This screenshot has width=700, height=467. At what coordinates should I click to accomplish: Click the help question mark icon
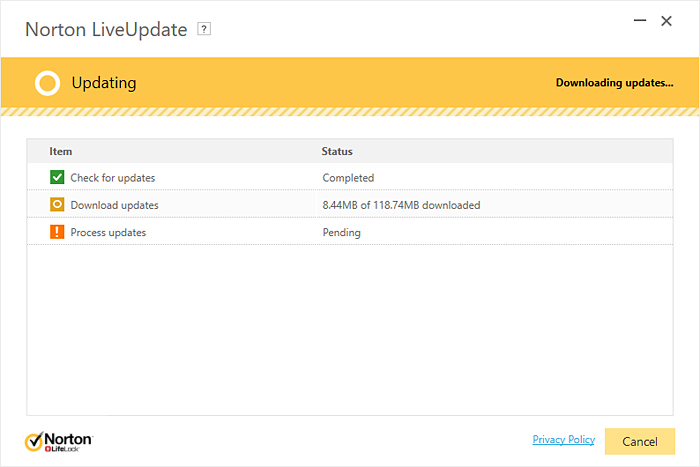pos(205,30)
